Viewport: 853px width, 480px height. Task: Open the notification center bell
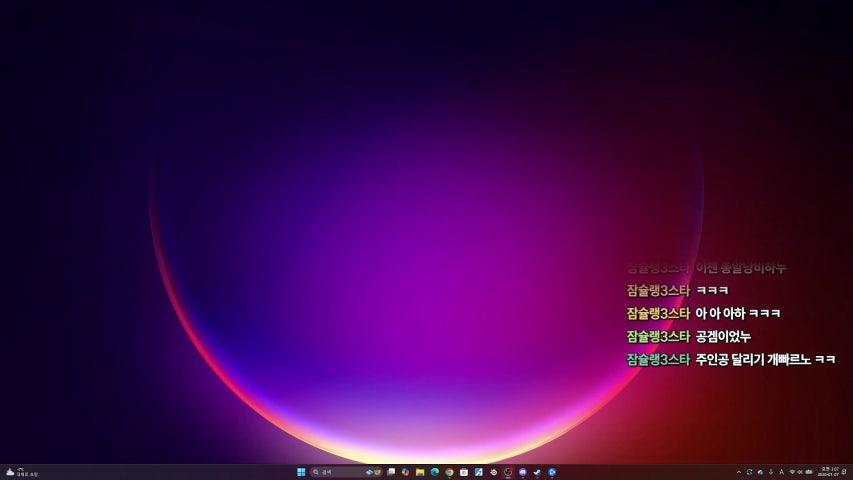tap(845, 472)
